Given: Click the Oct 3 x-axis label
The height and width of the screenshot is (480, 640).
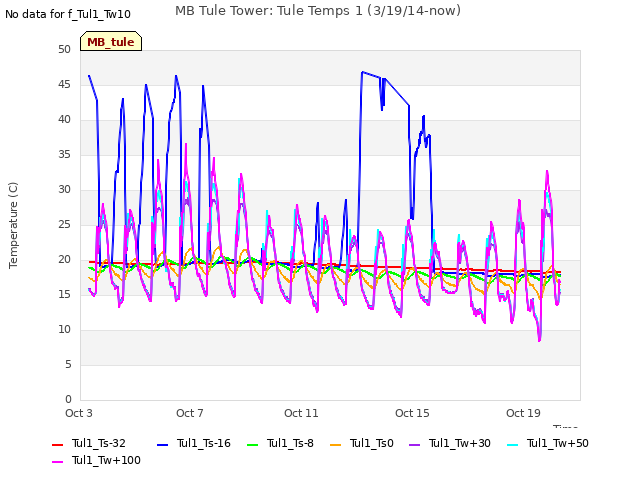Looking at the screenshot, I should coord(79,413).
